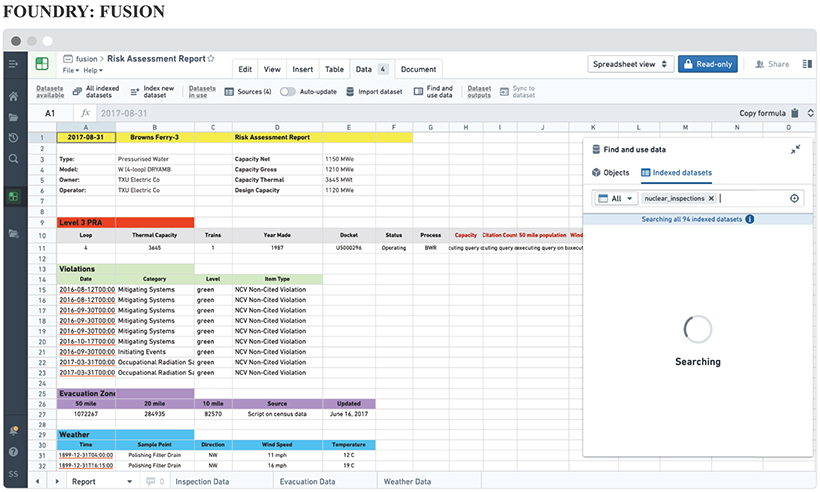Click the Read-only button
This screenshot has height=492, width=820.
[x=708, y=64]
